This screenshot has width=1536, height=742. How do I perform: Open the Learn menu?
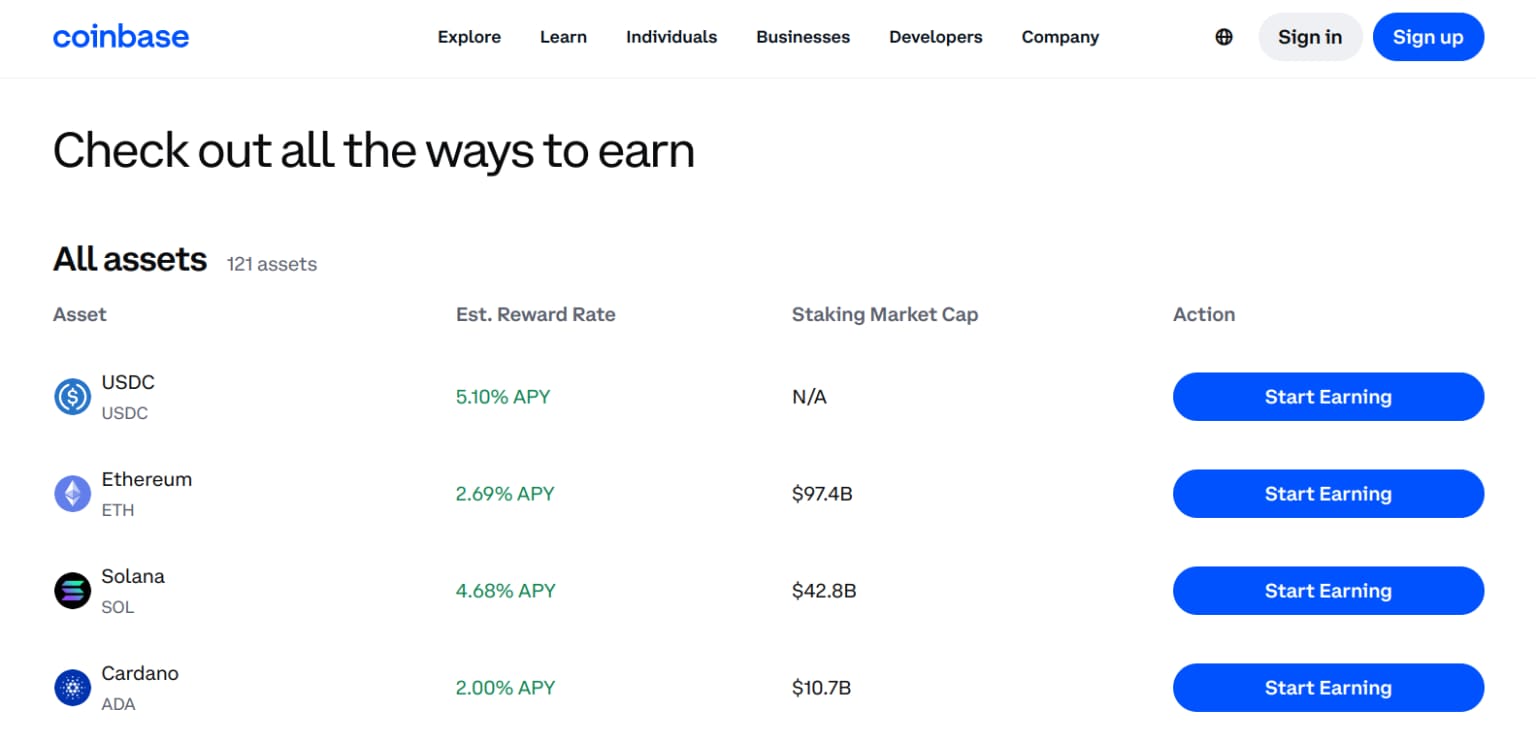pos(563,37)
